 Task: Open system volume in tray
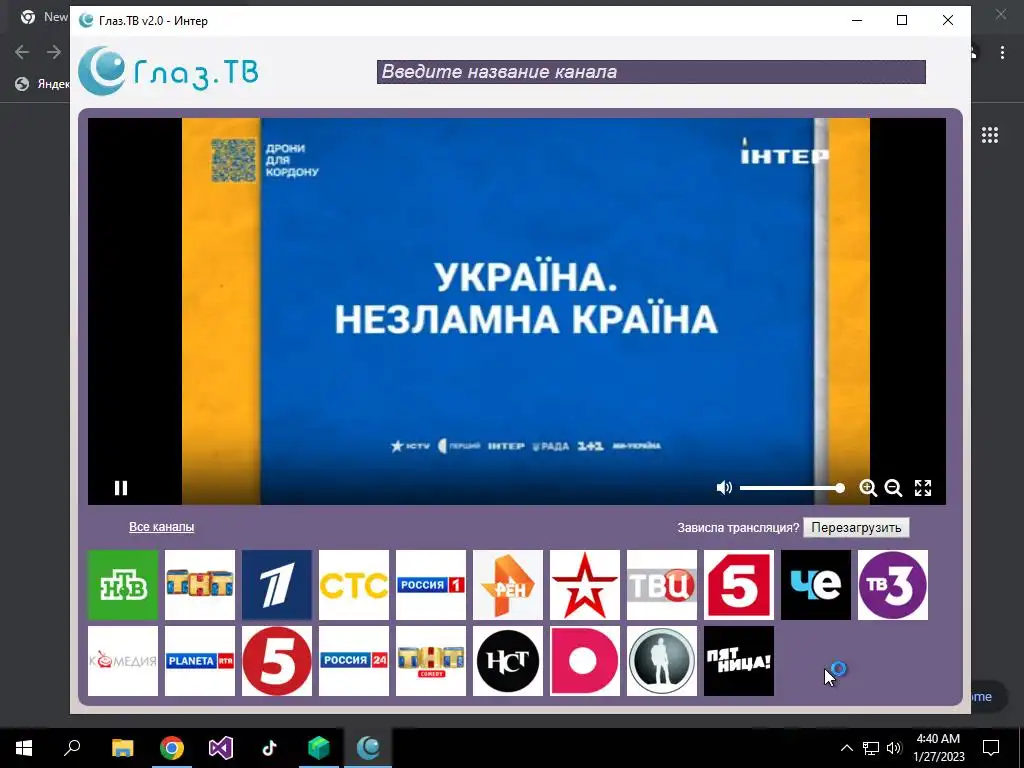pyautogui.click(x=894, y=748)
